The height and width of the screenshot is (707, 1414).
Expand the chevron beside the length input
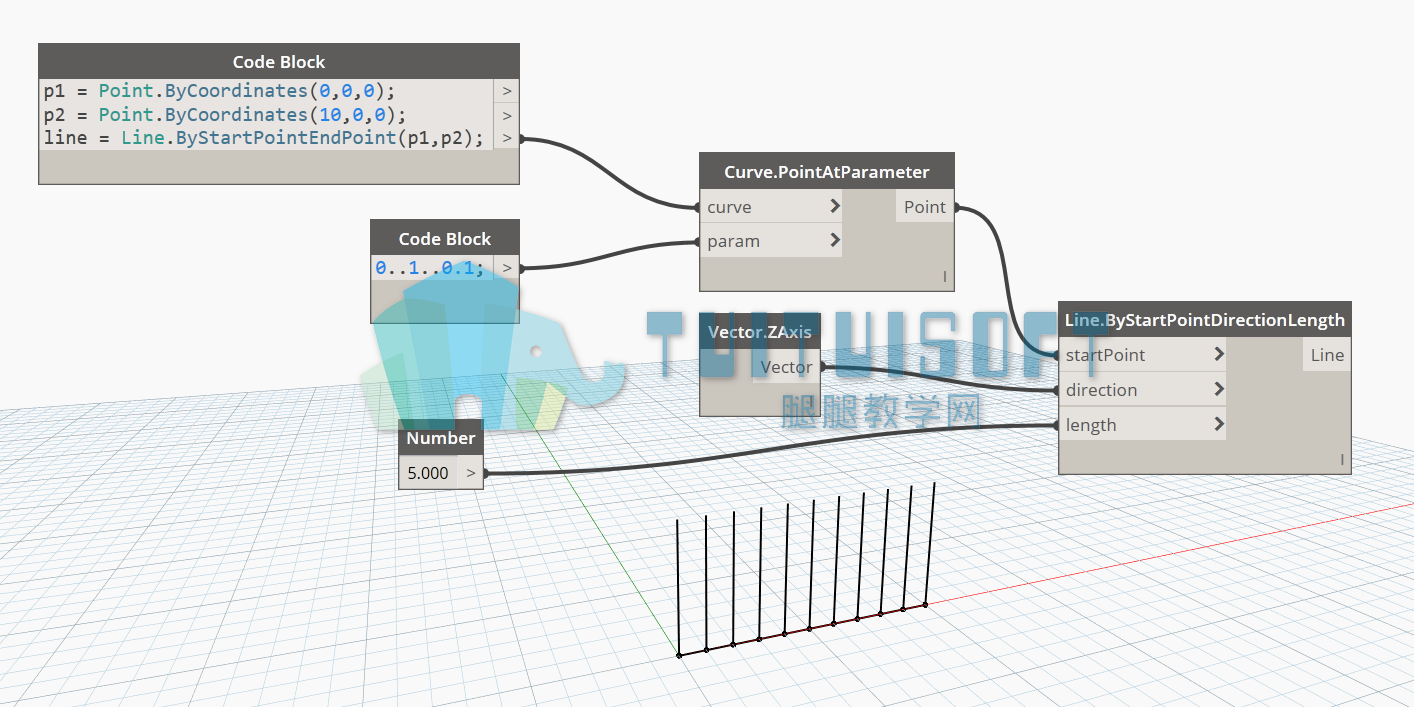coord(1219,425)
